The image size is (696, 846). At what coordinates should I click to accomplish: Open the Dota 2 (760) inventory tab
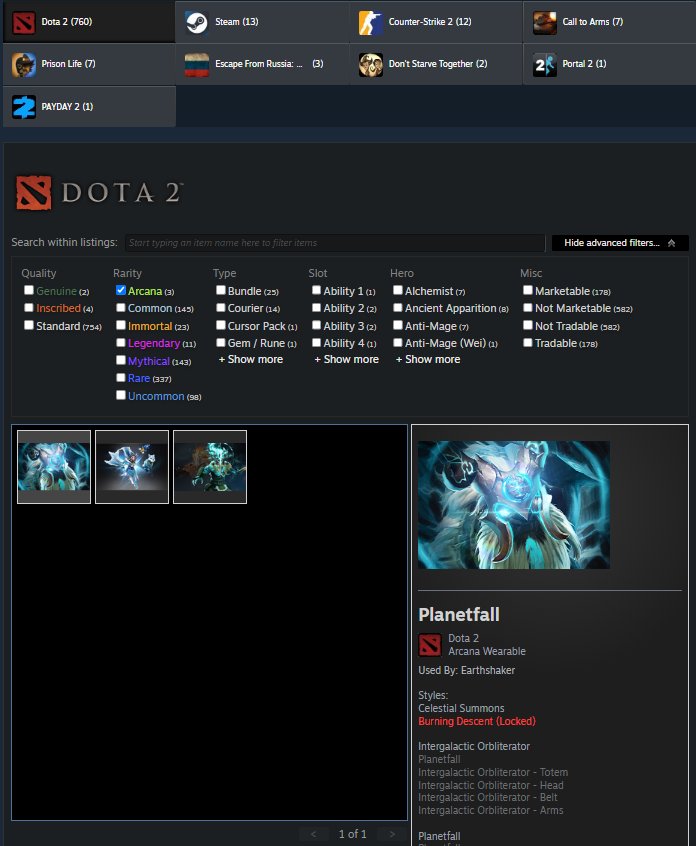[89, 22]
